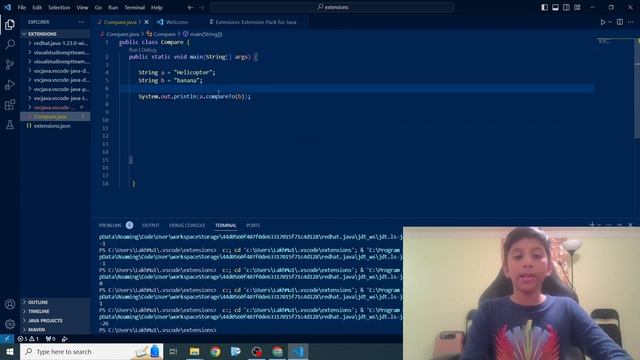Click the Compare class breadcrumb
The height and width of the screenshot is (360, 640).
[x=162, y=34]
